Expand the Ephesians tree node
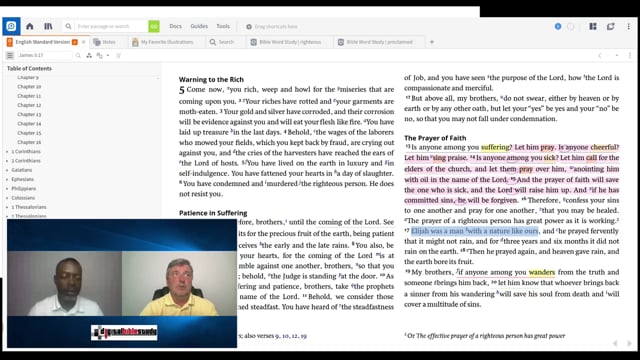The height and width of the screenshot is (360, 640). tap(7, 179)
